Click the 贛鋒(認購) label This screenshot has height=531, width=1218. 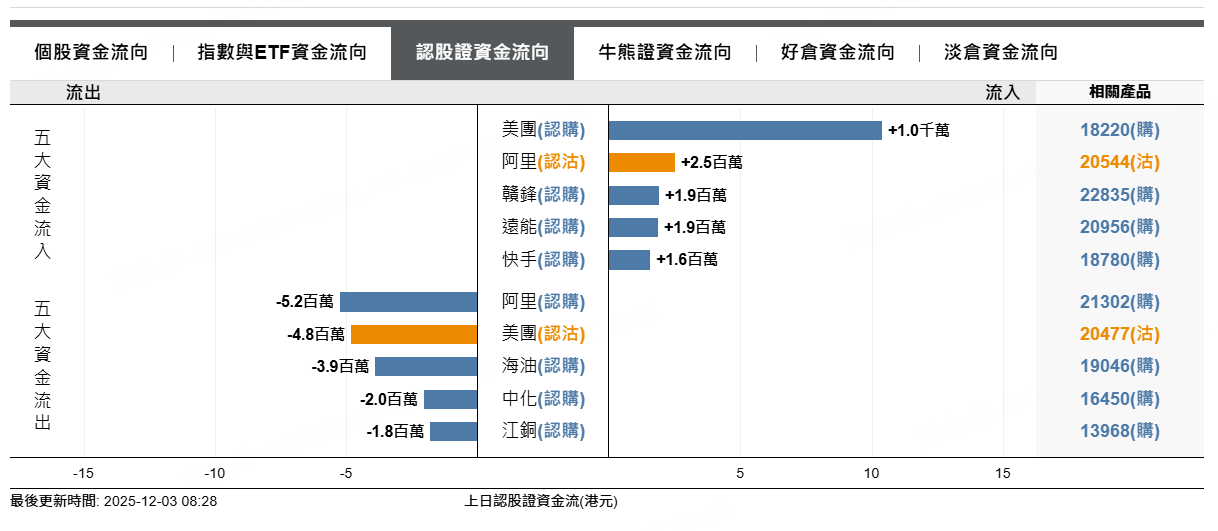pyautogui.click(x=543, y=195)
